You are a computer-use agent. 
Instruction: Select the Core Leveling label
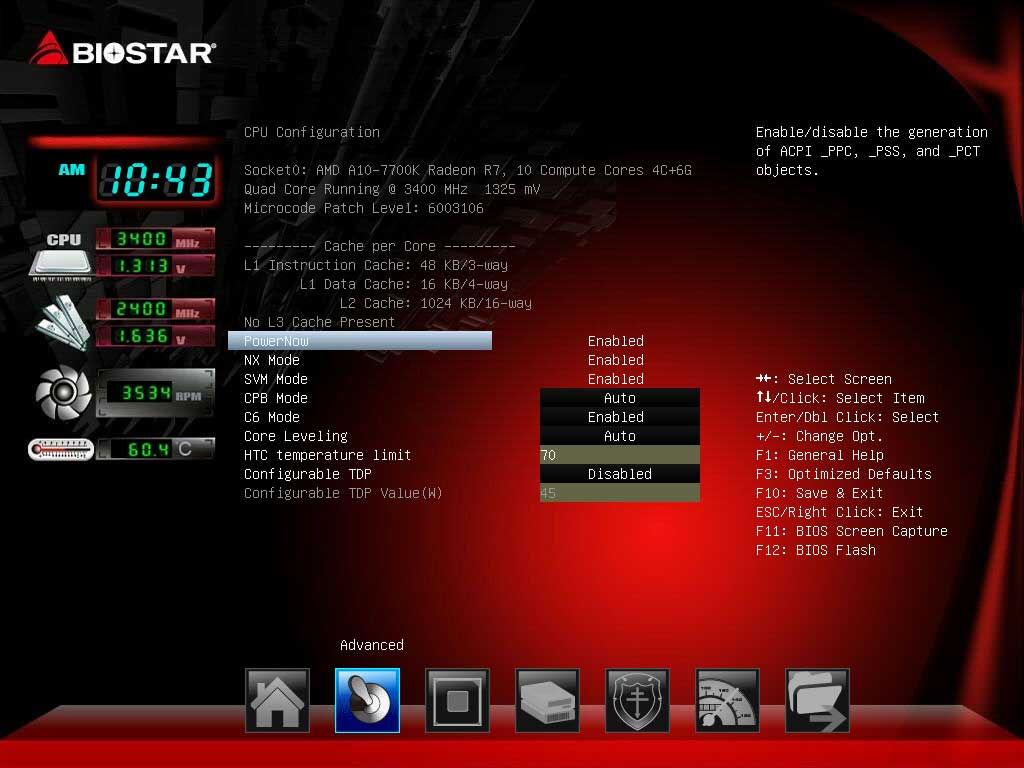(x=296, y=436)
